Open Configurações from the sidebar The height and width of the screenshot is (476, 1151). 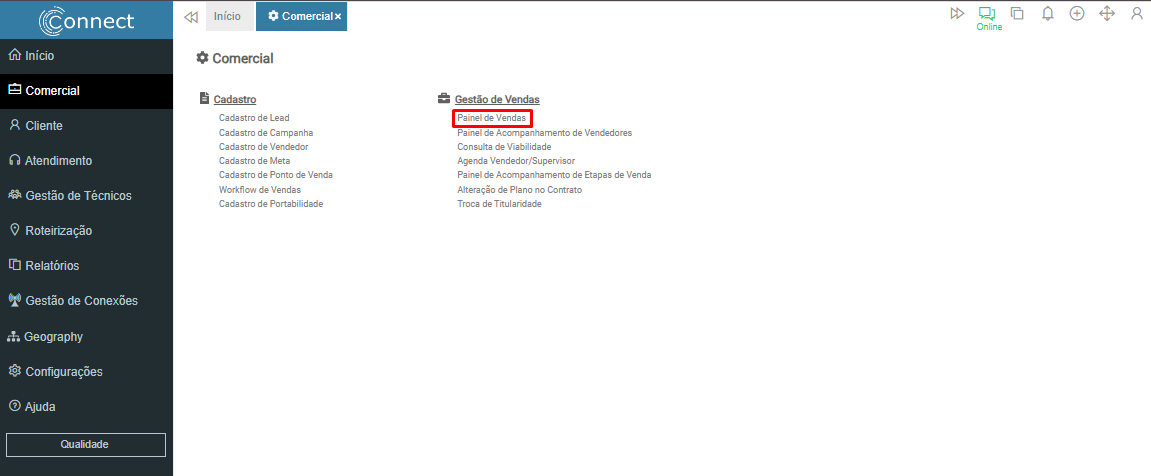click(x=64, y=372)
